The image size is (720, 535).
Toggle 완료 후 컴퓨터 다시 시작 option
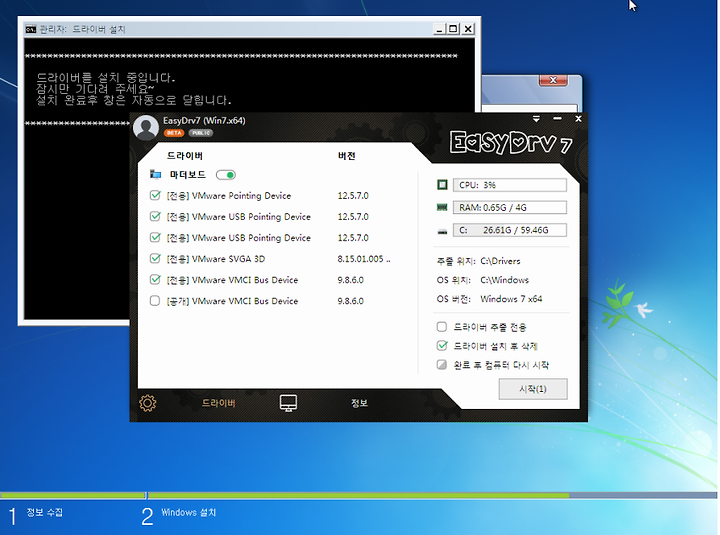point(442,365)
